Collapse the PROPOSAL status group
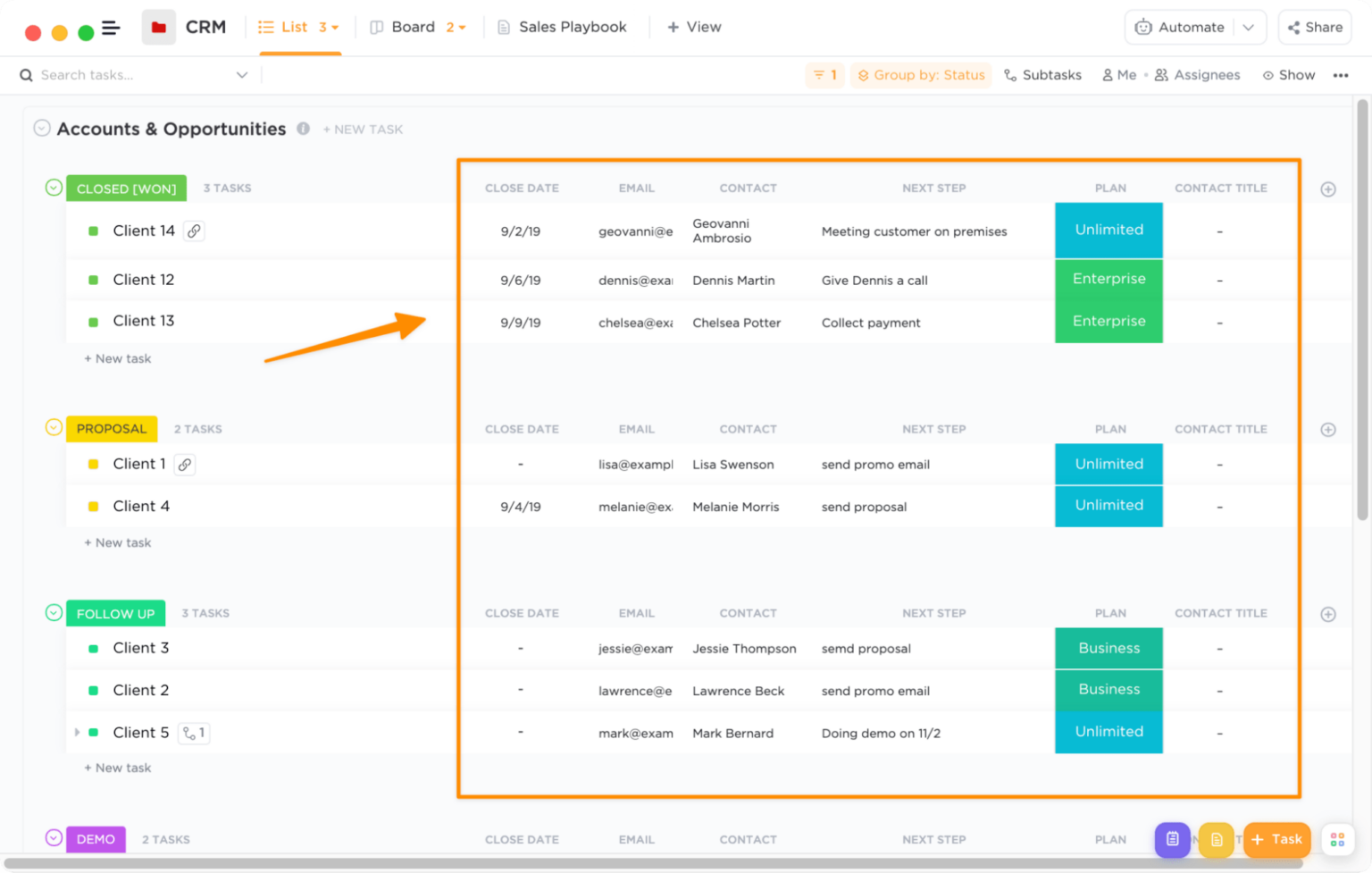The image size is (1372, 873). click(x=53, y=428)
